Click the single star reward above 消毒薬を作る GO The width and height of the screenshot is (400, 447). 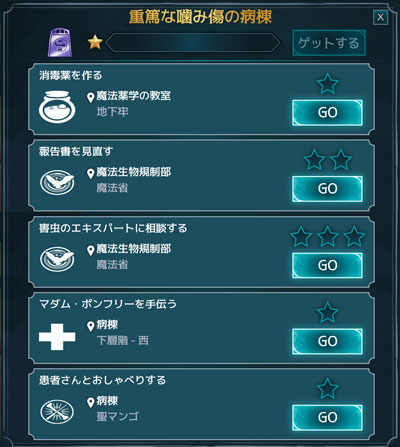tap(328, 83)
